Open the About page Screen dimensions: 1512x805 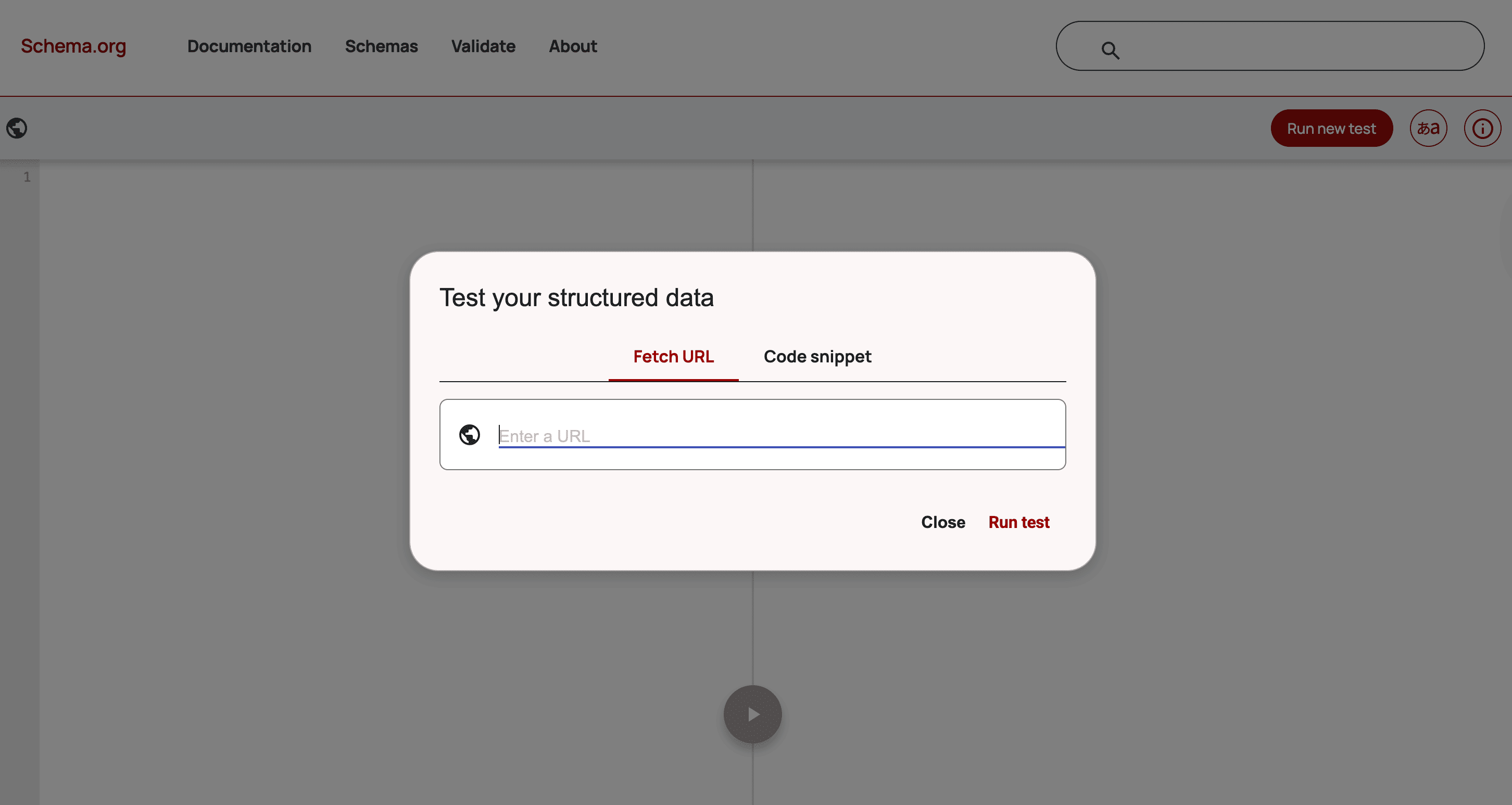pos(572,46)
